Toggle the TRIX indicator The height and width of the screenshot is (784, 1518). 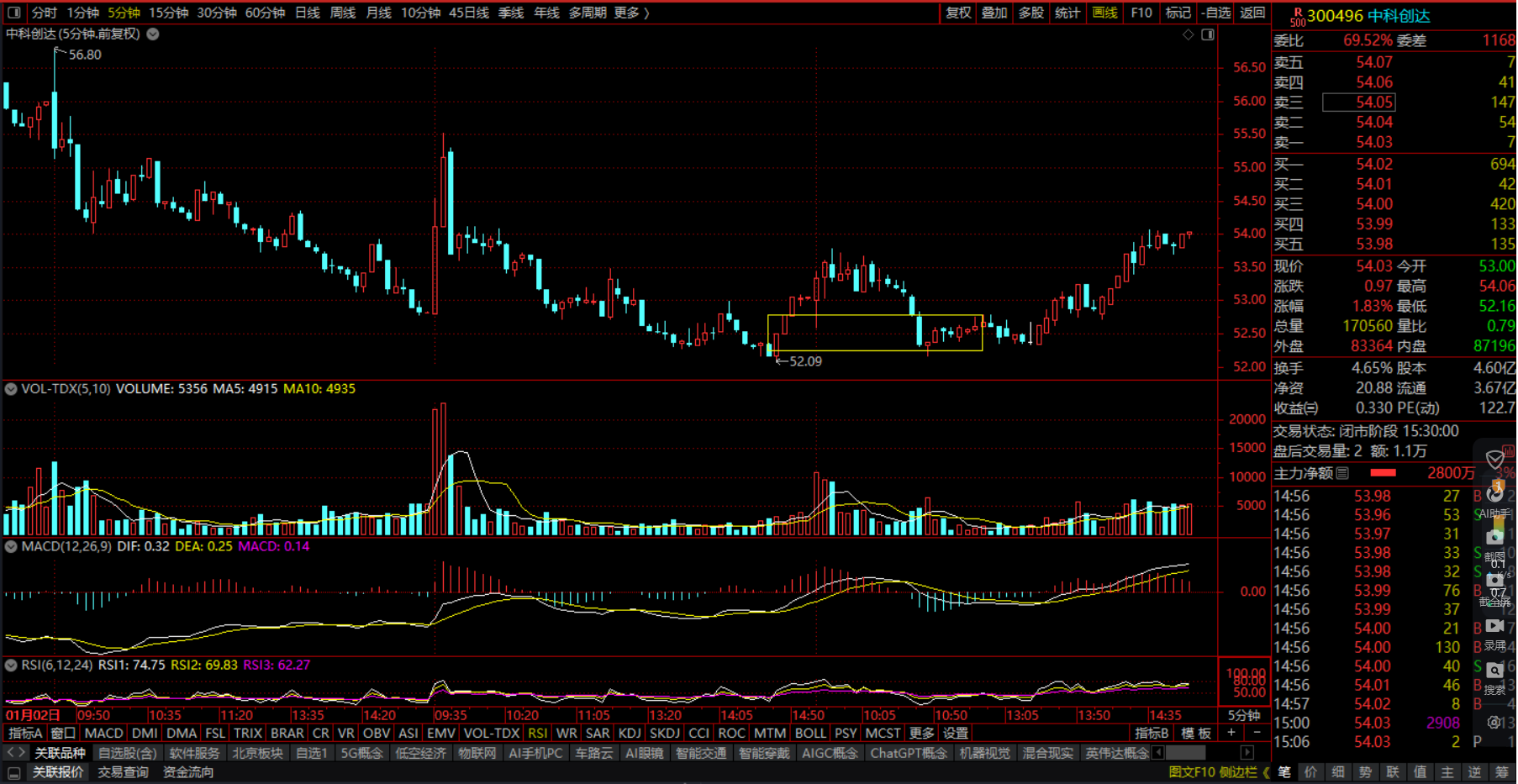point(248,733)
